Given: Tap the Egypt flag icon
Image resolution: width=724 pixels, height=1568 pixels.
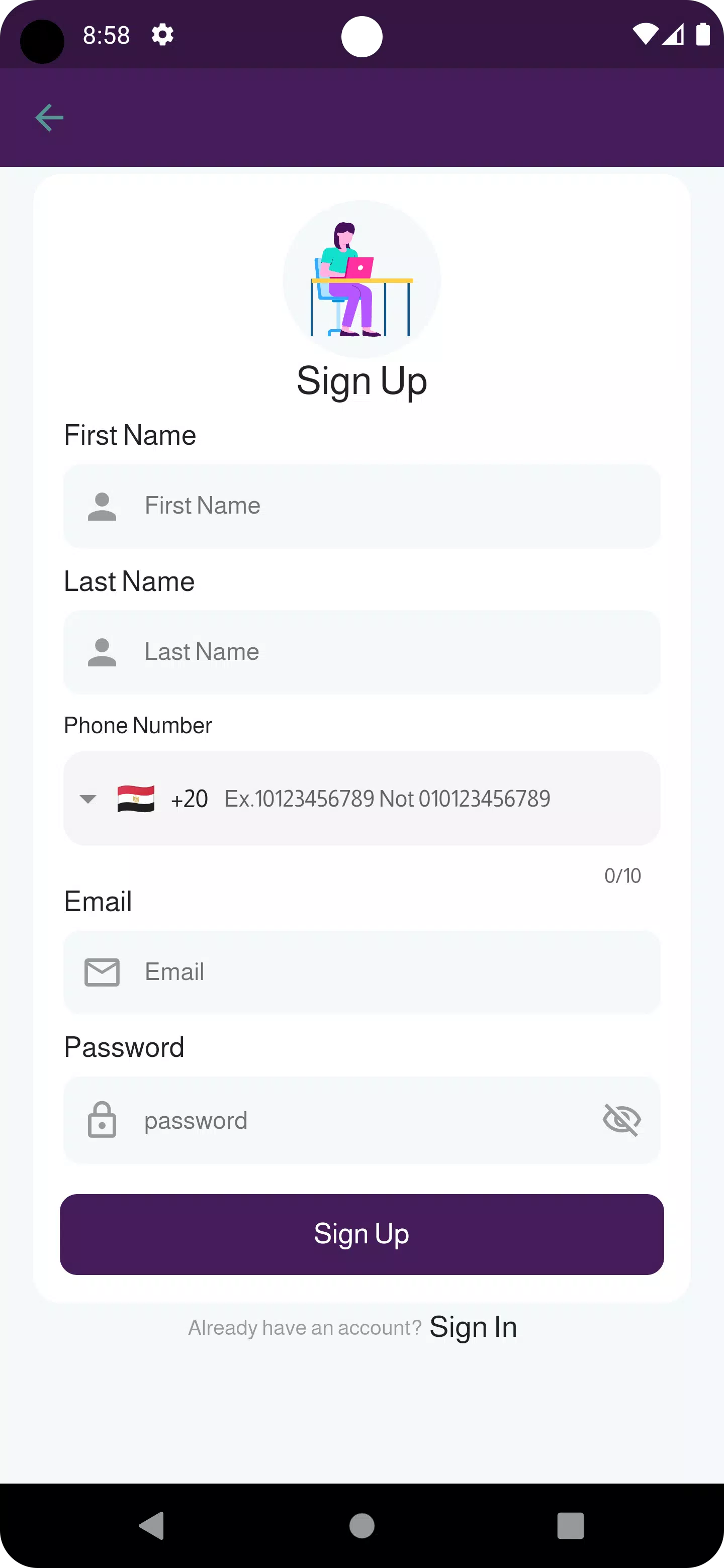Looking at the screenshot, I should [136, 799].
